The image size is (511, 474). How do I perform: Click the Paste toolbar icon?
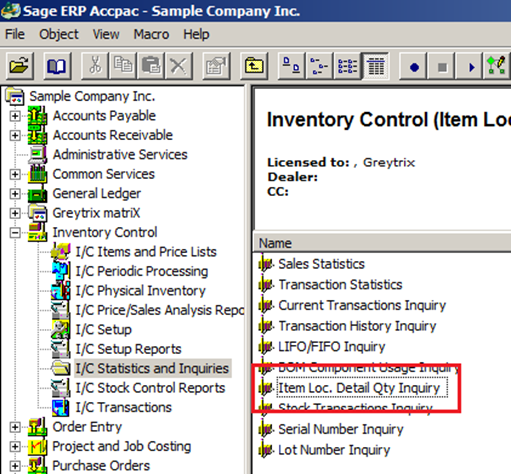tap(151, 65)
